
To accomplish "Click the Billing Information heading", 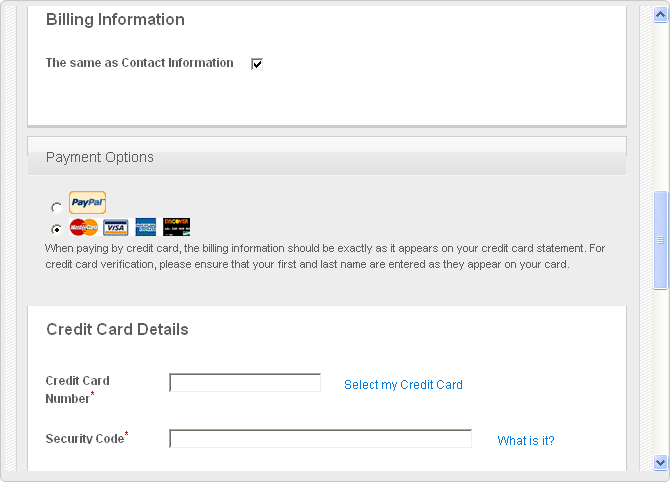I will (115, 20).
